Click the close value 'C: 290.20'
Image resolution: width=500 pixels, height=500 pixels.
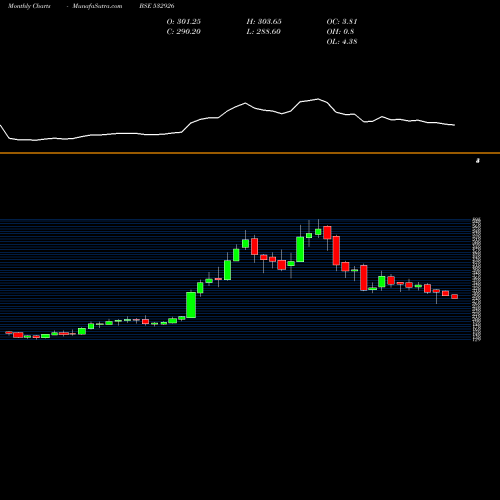tap(184, 32)
